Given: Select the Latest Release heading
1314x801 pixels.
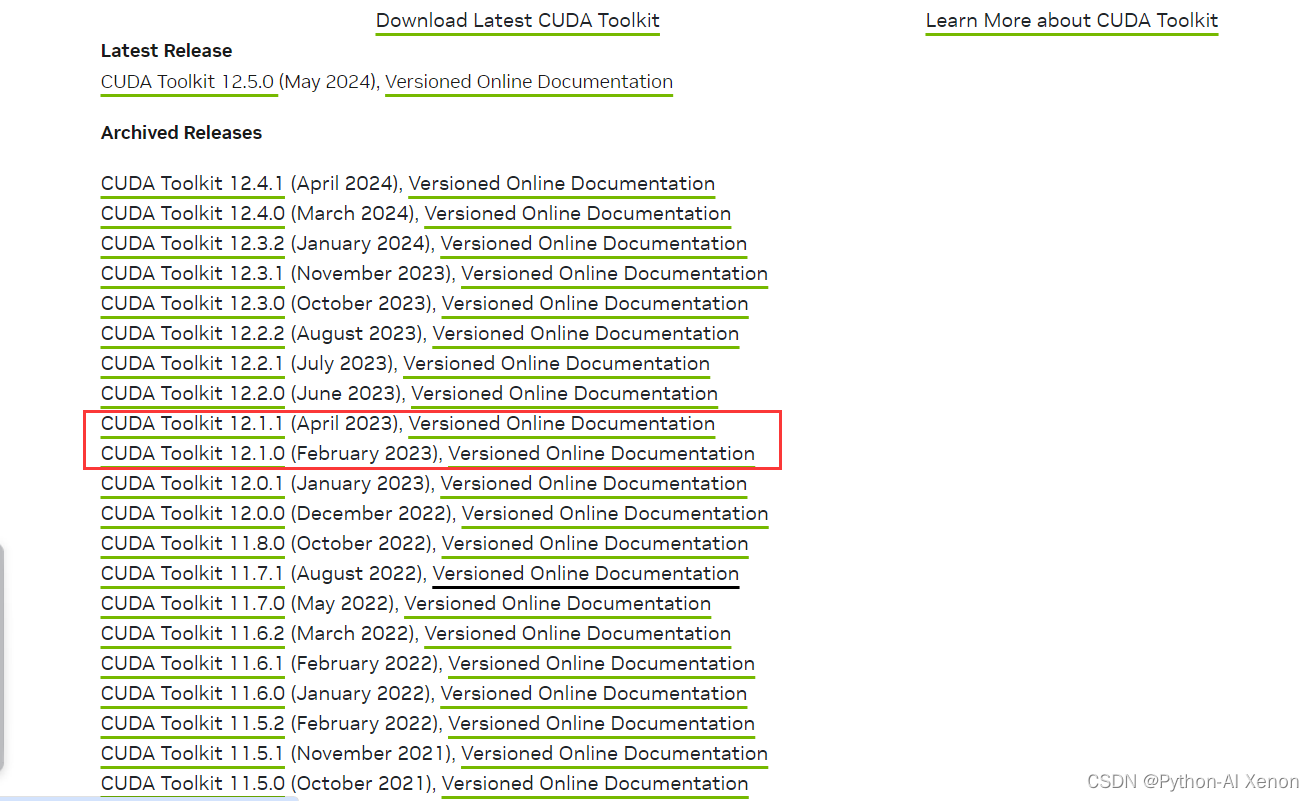Looking at the screenshot, I should coord(166,51).
